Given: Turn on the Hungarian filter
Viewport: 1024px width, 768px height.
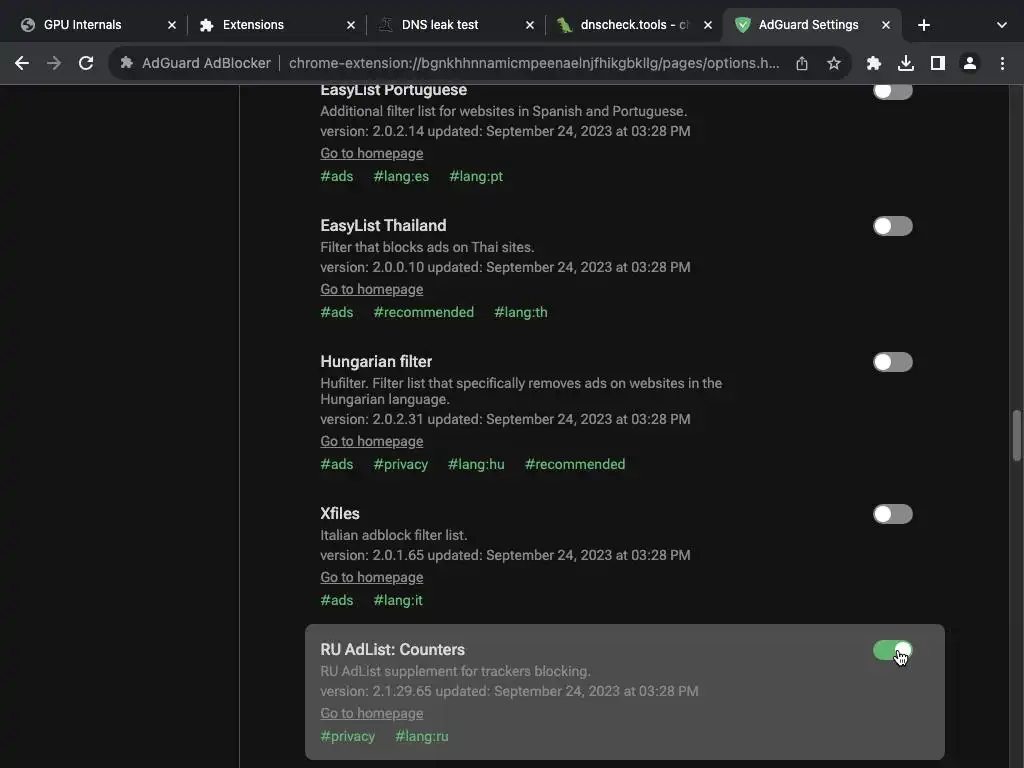Looking at the screenshot, I should (893, 362).
